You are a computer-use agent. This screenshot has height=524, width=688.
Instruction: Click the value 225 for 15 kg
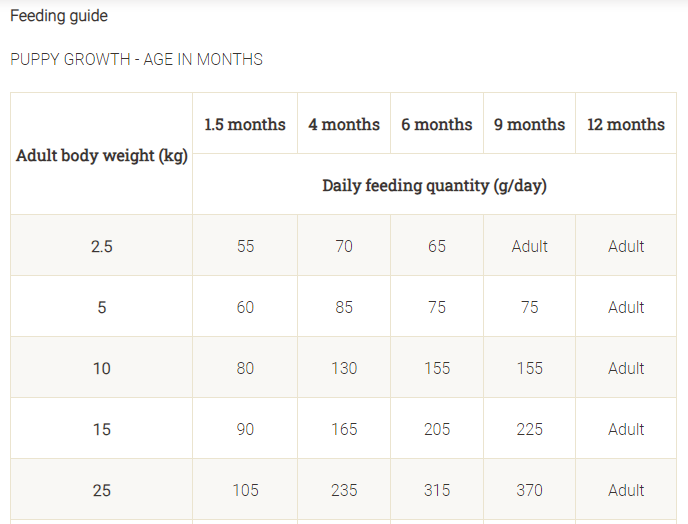pyautogui.click(x=530, y=429)
